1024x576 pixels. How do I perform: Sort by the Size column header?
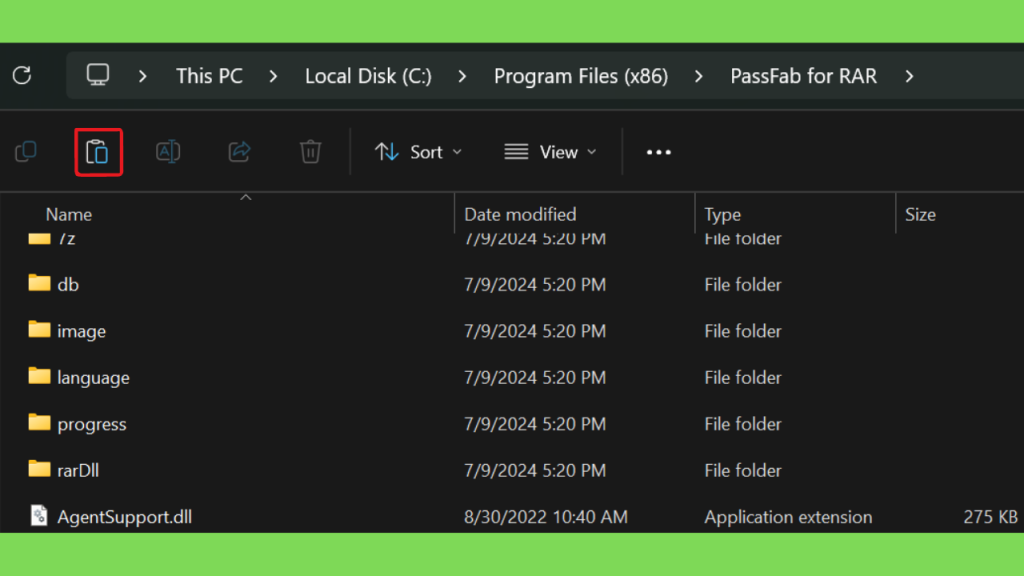pyautogui.click(x=920, y=214)
